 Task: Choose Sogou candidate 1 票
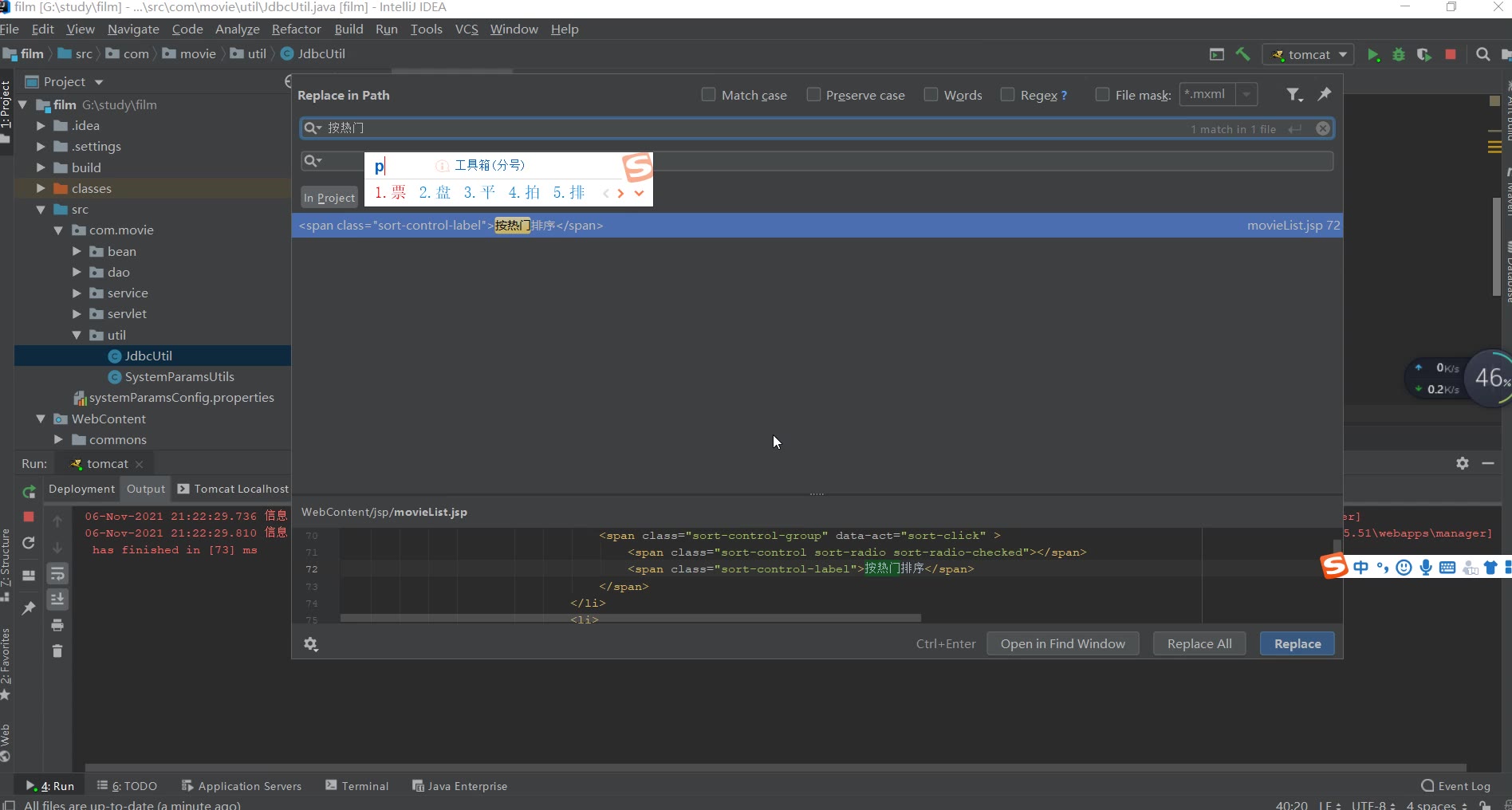391,193
